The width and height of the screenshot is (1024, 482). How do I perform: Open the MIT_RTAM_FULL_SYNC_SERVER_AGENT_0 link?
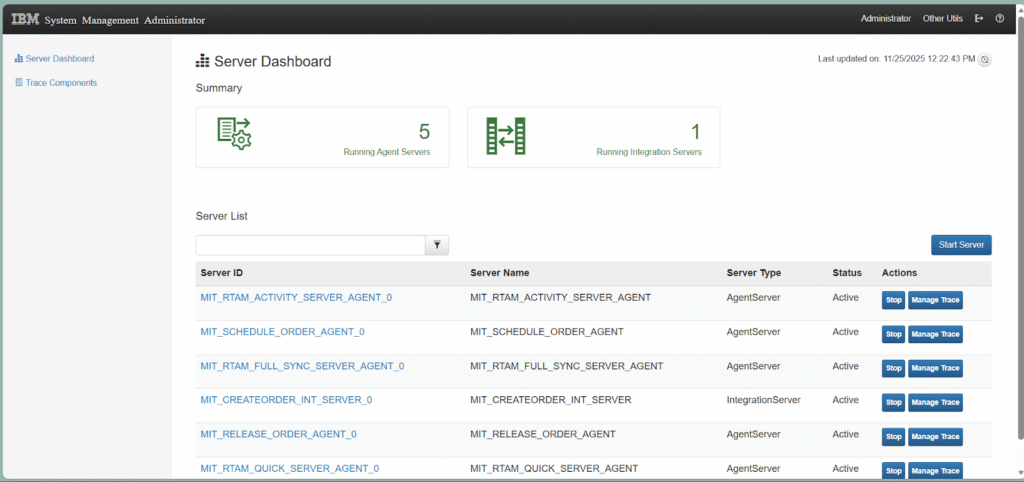(302, 366)
